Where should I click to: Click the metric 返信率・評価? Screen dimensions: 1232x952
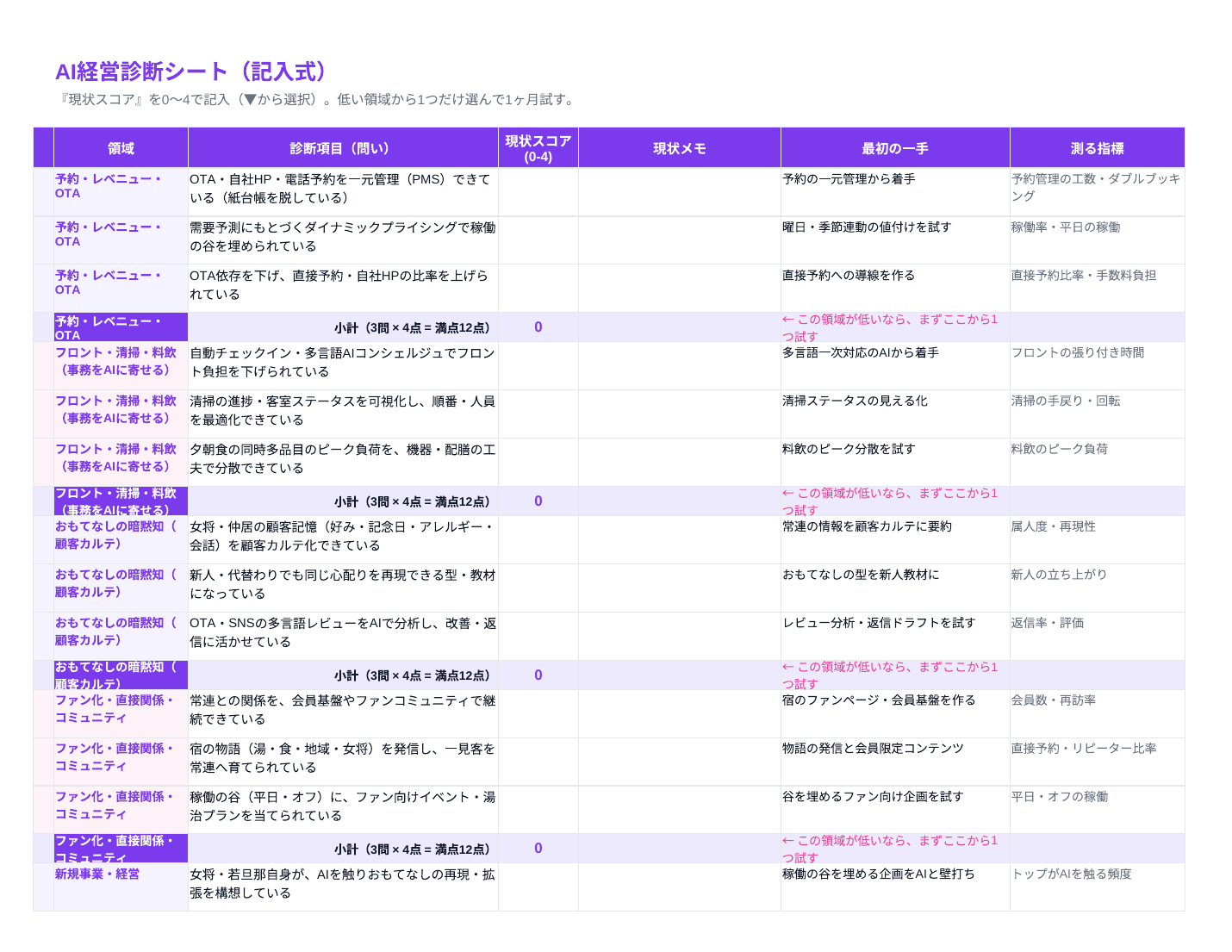1097,636
